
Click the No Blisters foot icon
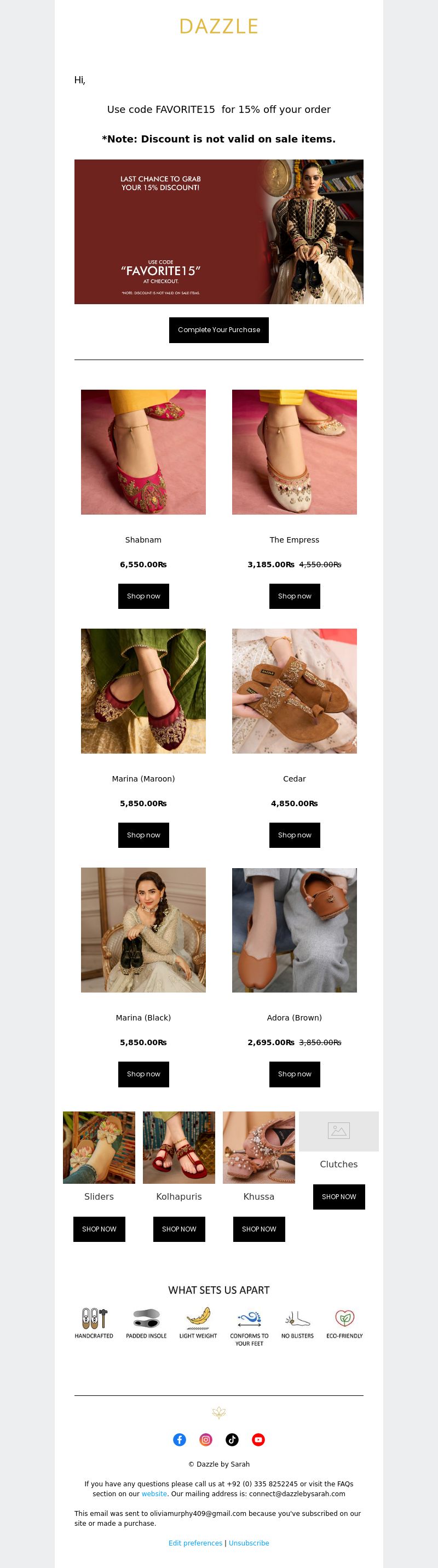point(297,1319)
